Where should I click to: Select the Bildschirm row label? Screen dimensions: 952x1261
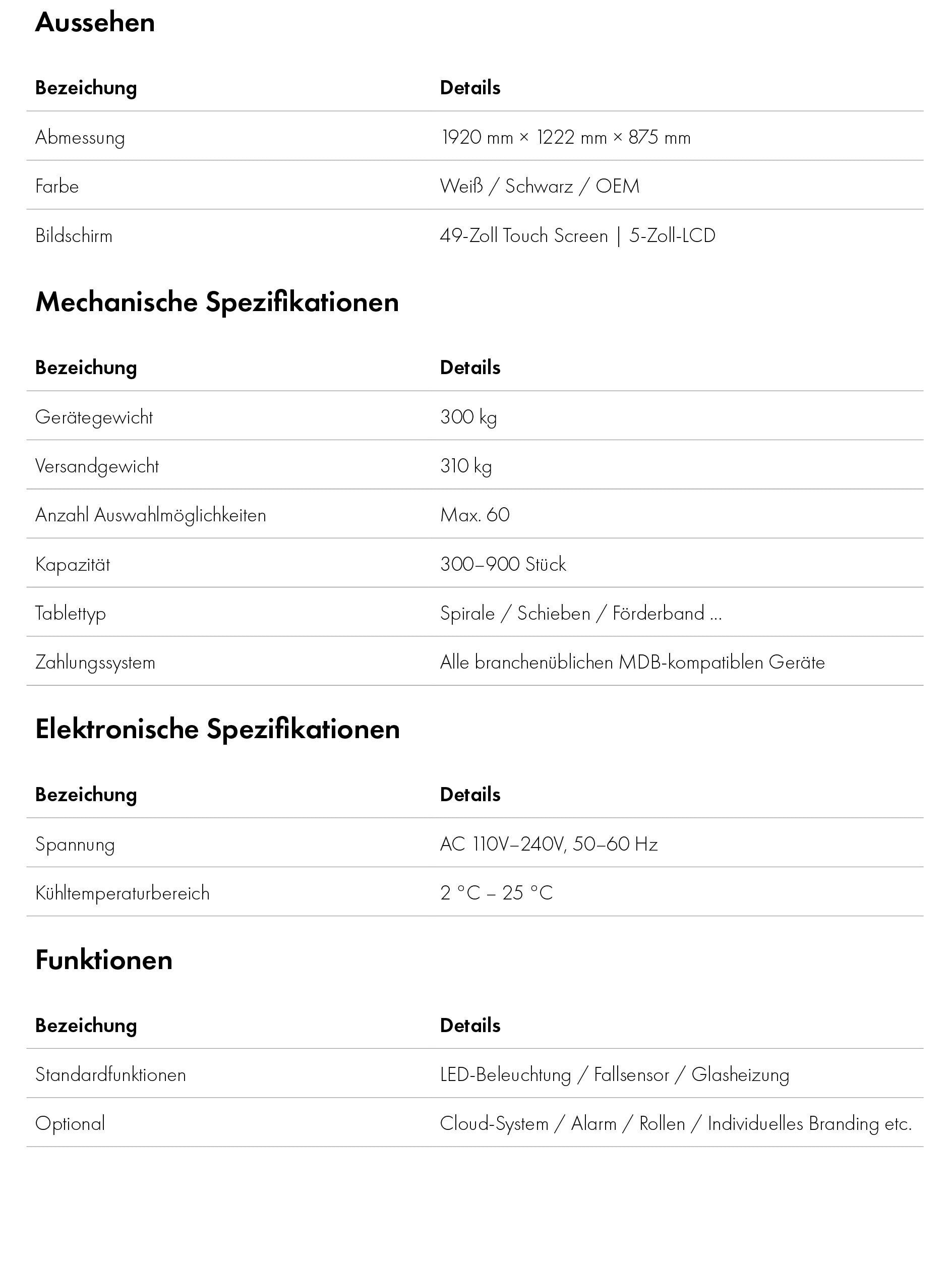coord(74,236)
